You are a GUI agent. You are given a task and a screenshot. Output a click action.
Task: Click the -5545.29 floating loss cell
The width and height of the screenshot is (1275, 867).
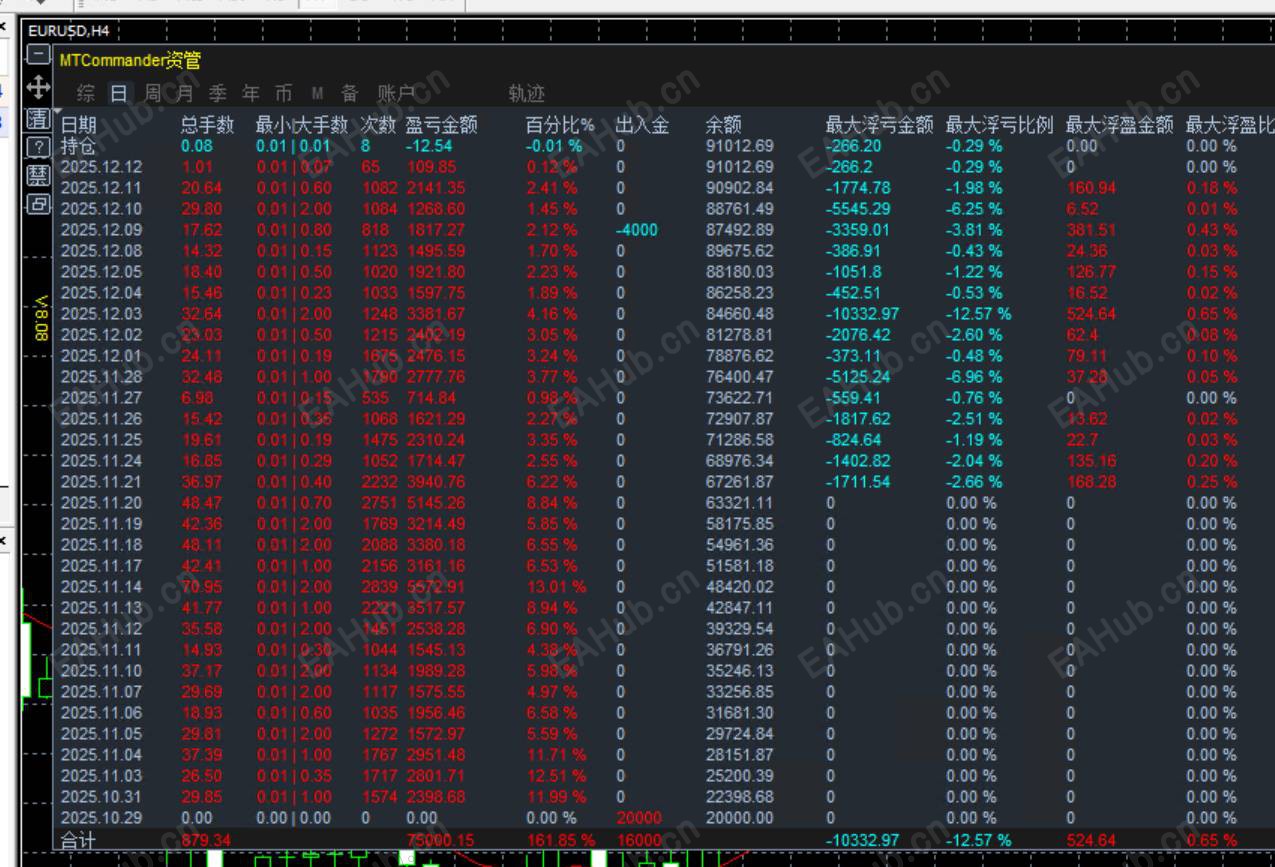(858, 209)
